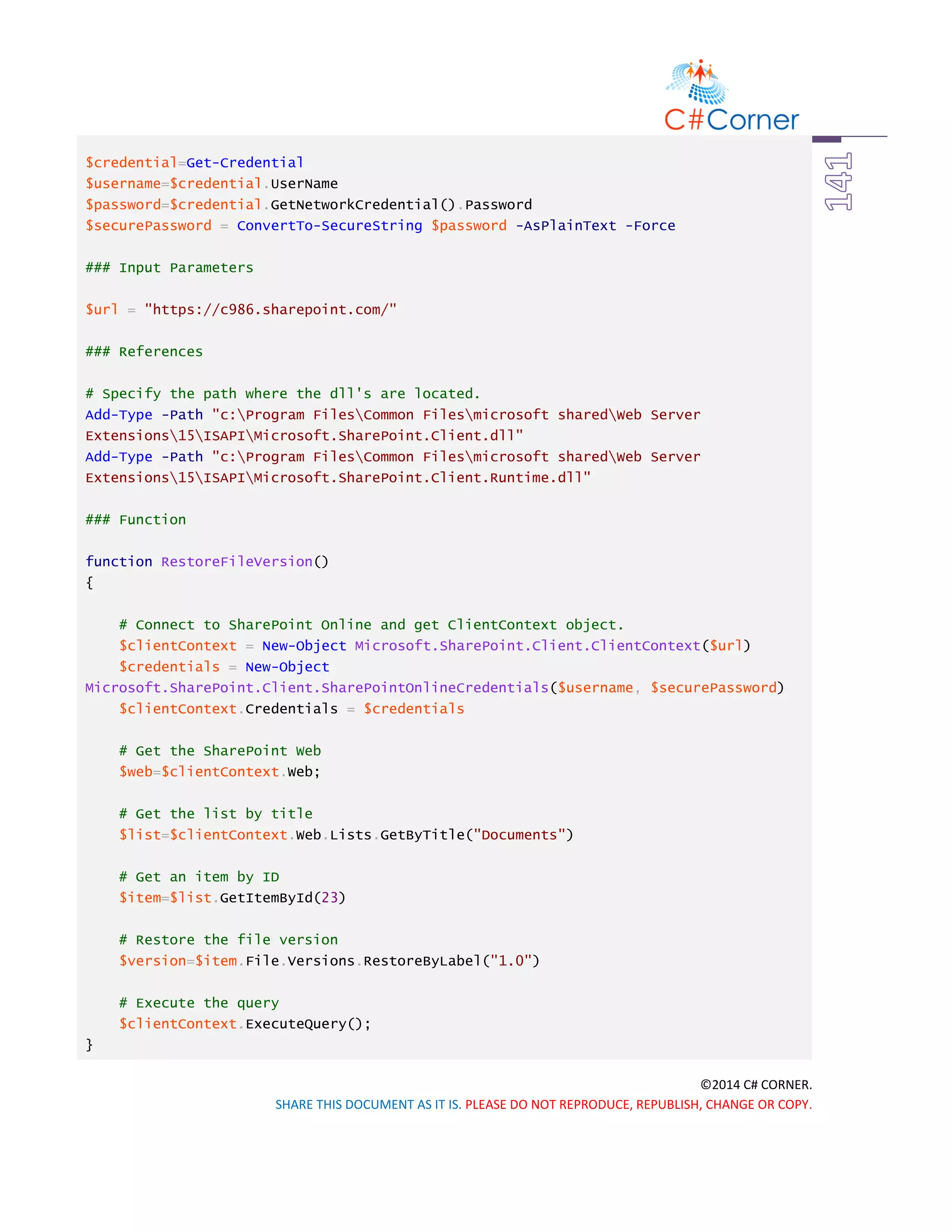Click the "### References" comment
The height and width of the screenshot is (1232, 952).
coord(144,352)
